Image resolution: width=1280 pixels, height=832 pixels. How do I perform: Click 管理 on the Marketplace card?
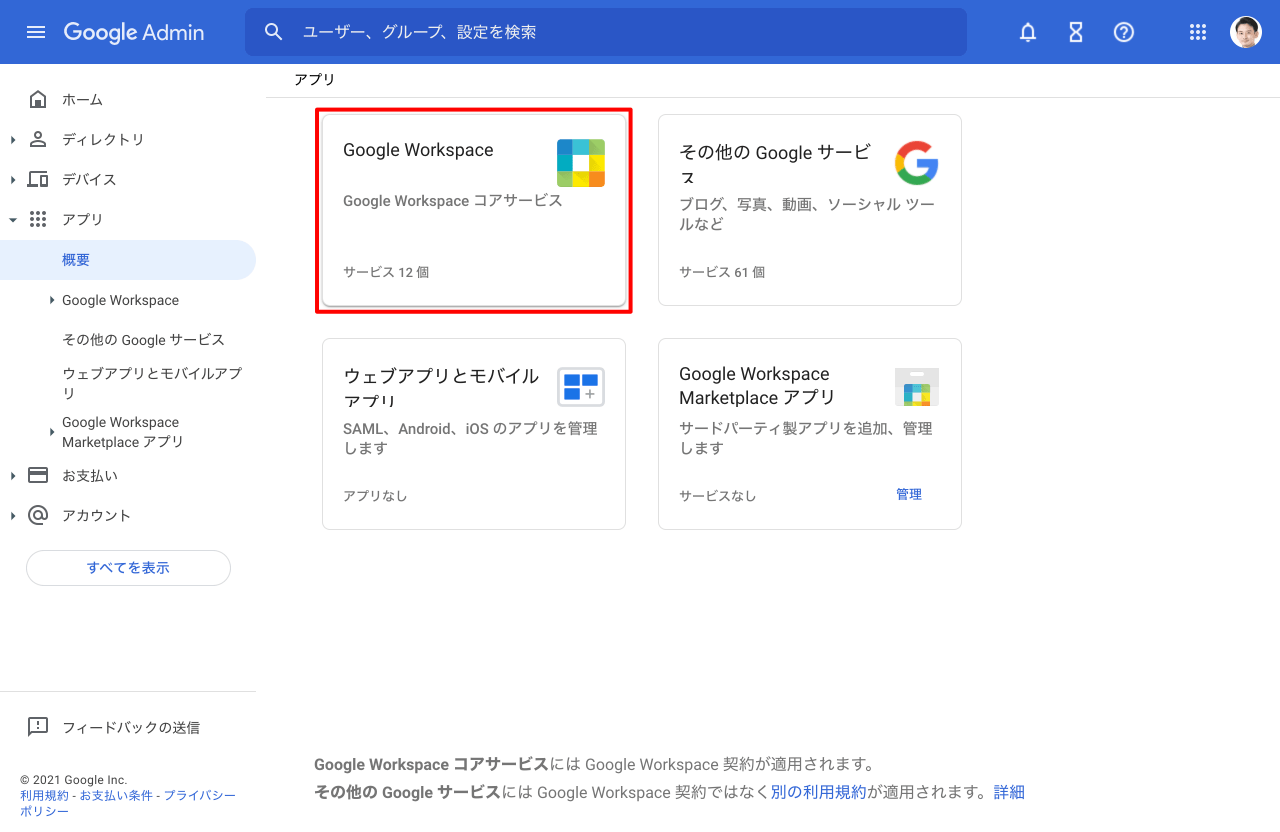[909, 494]
